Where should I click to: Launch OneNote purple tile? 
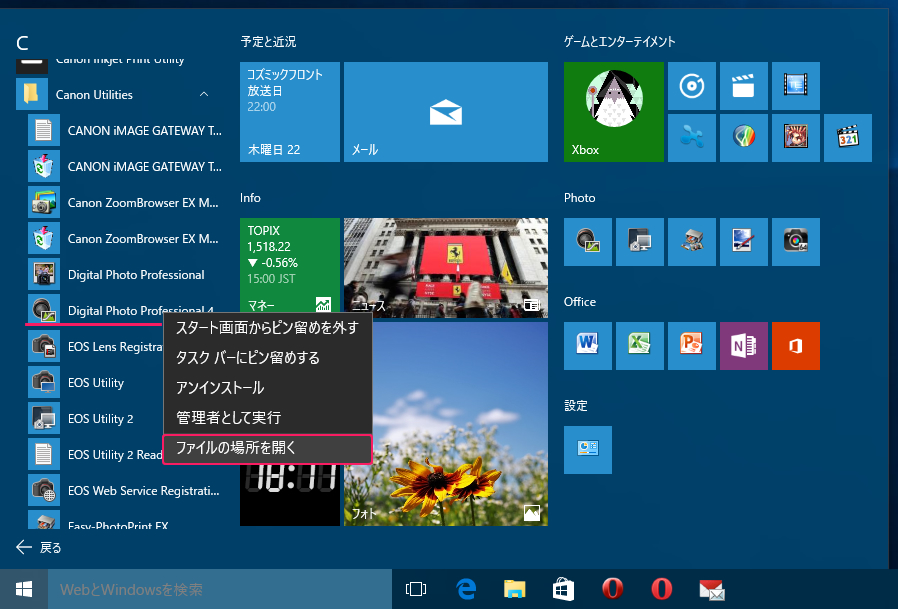(x=743, y=345)
